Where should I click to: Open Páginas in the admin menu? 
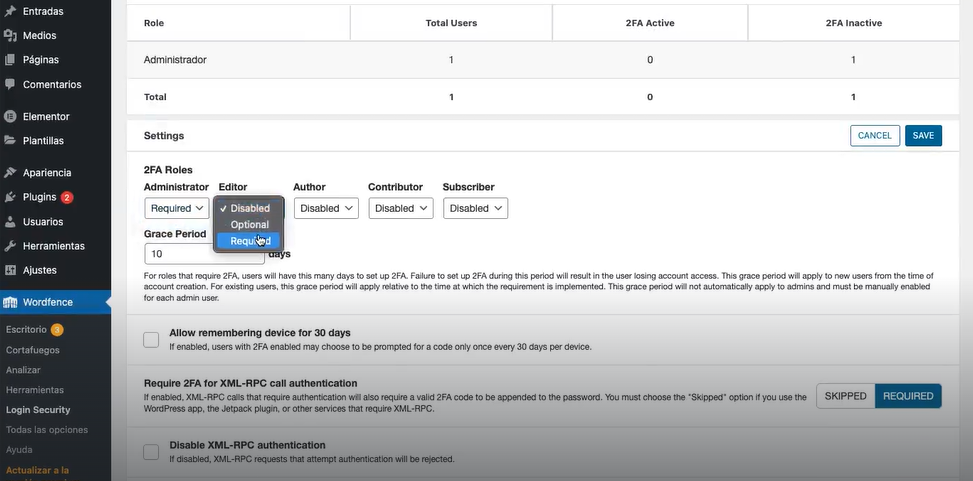tap(41, 60)
